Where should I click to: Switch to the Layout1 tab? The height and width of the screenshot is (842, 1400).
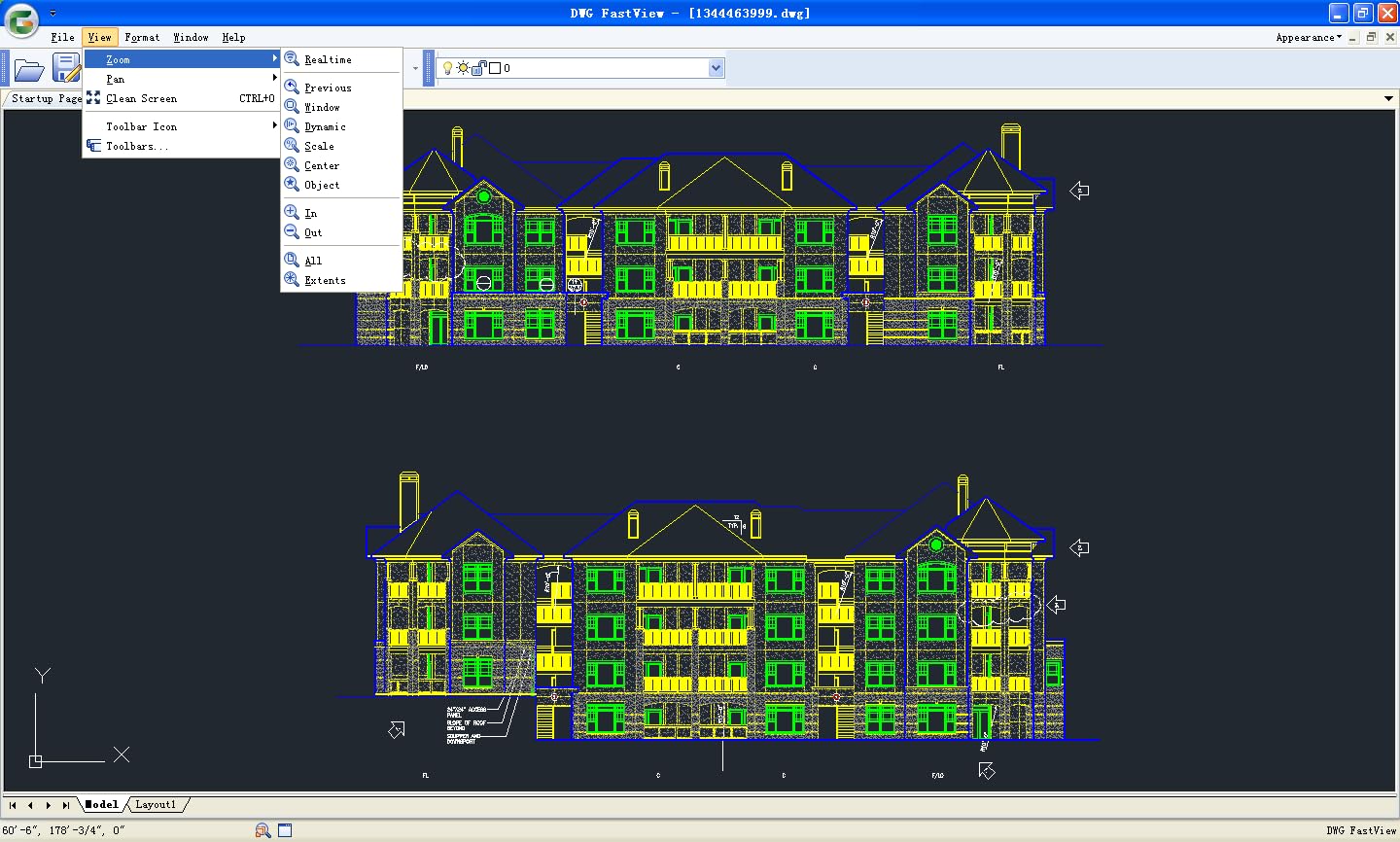click(156, 805)
